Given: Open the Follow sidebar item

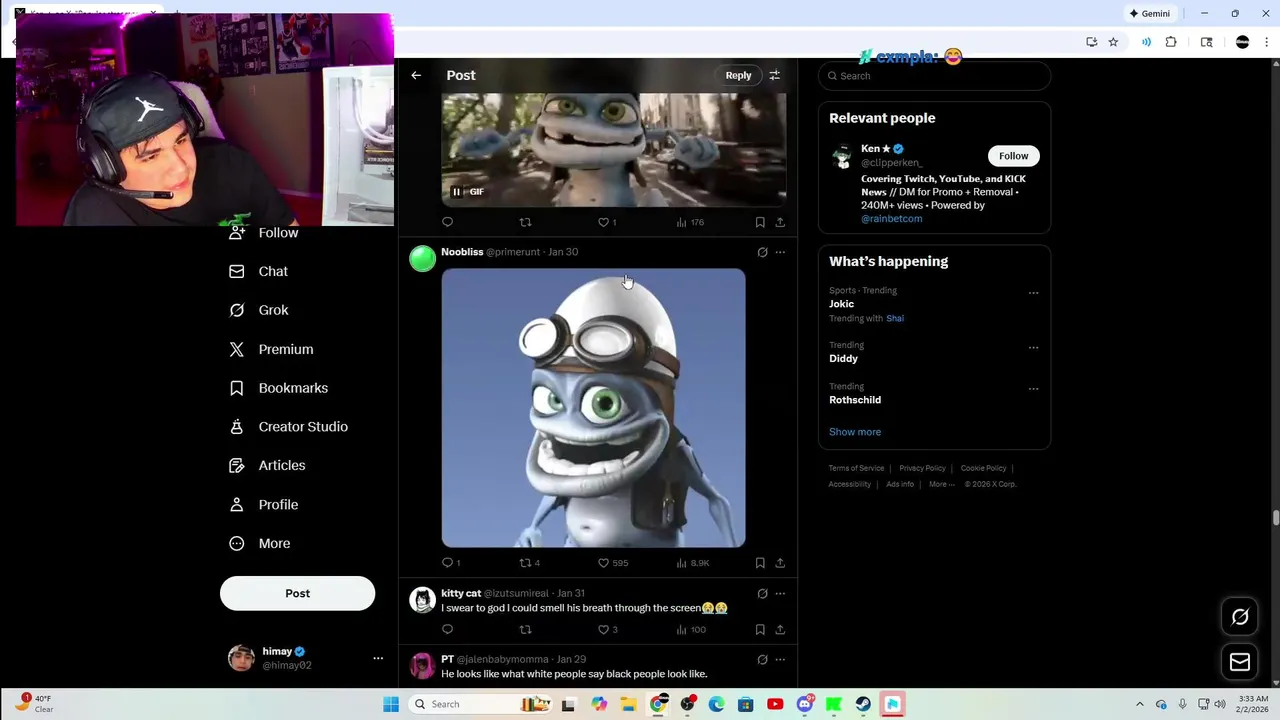Looking at the screenshot, I should [x=264, y=232].
